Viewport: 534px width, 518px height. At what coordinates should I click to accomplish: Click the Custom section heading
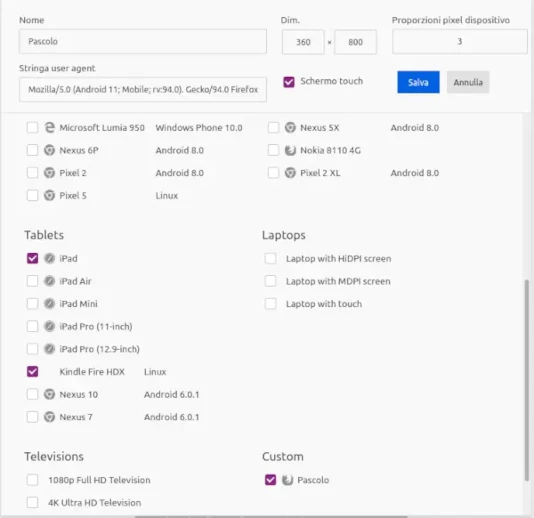(283, 456)
